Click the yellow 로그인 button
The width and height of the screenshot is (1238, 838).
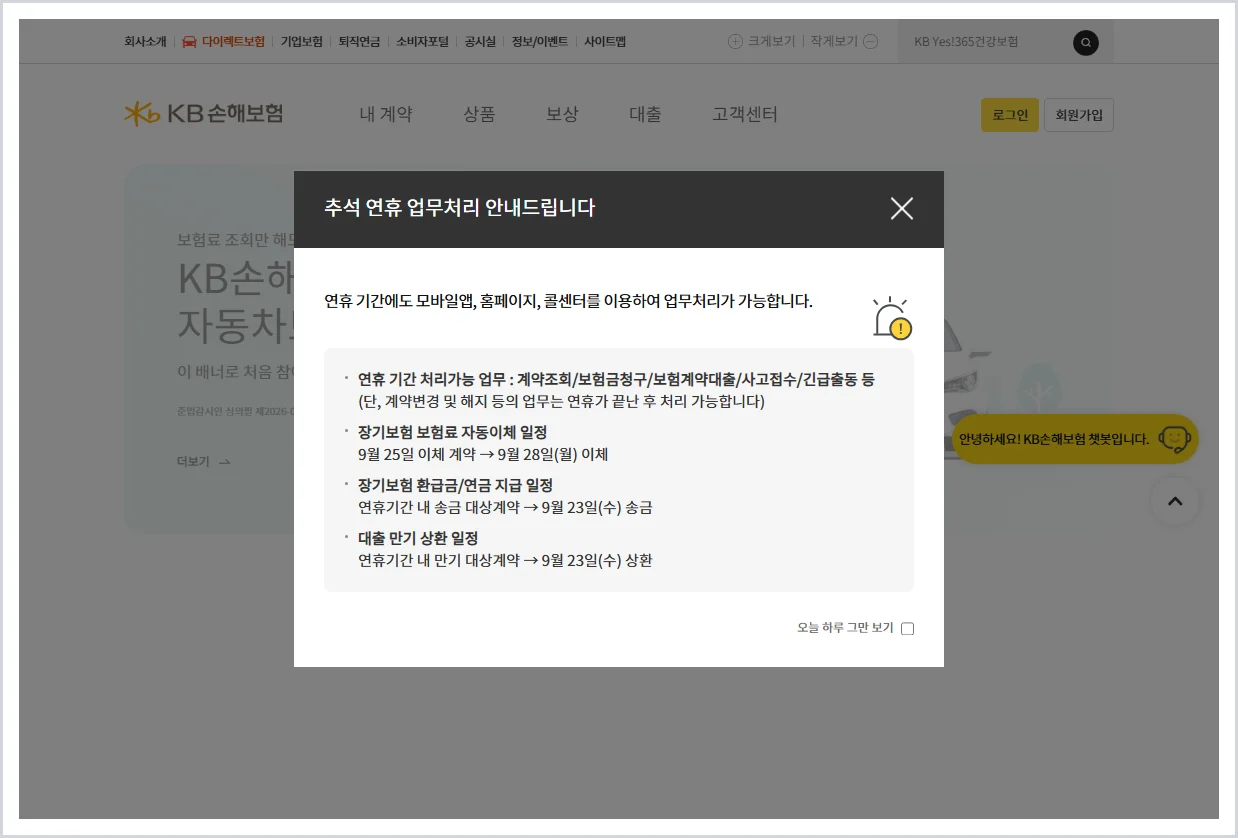point(1010,115)
